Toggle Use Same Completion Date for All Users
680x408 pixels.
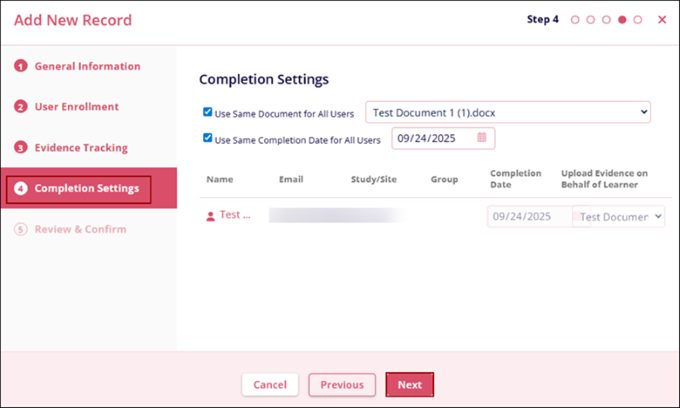(x=207, y=139)
